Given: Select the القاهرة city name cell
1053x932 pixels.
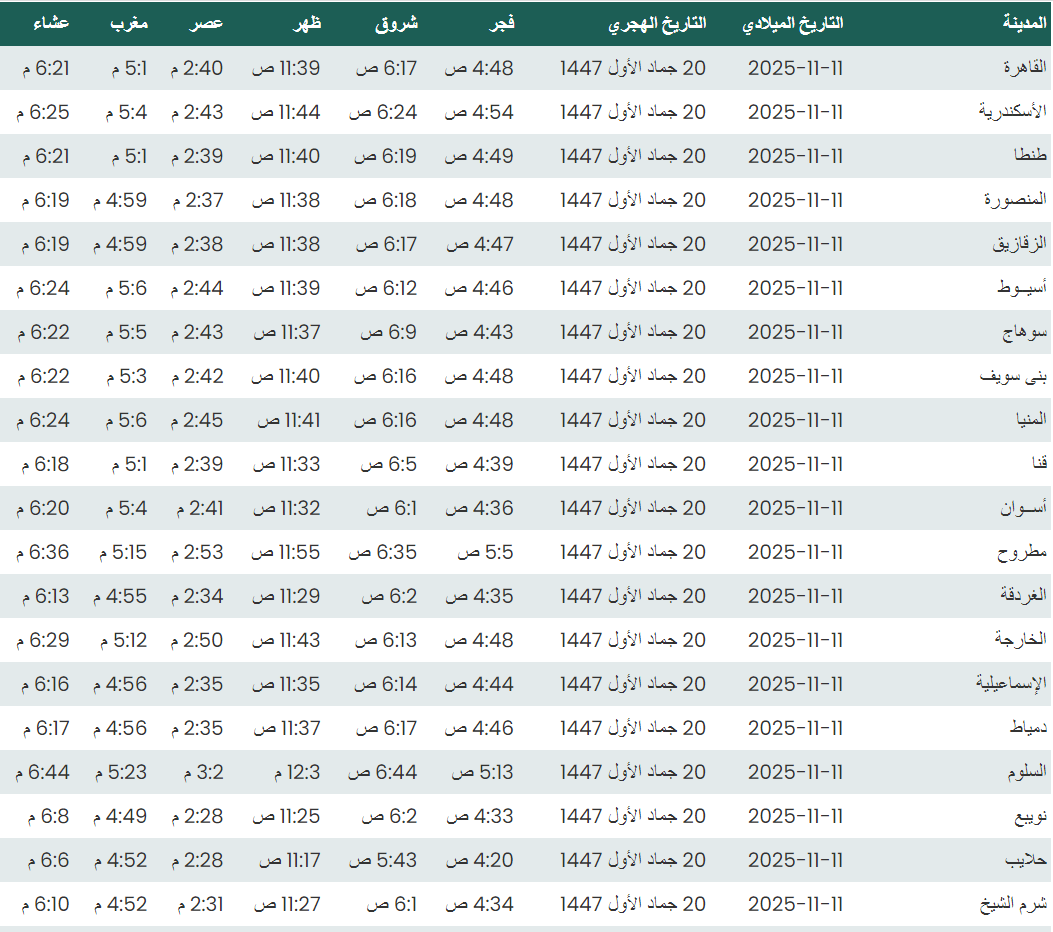Looking at the screenshot, I should [x=1024, y=68].
